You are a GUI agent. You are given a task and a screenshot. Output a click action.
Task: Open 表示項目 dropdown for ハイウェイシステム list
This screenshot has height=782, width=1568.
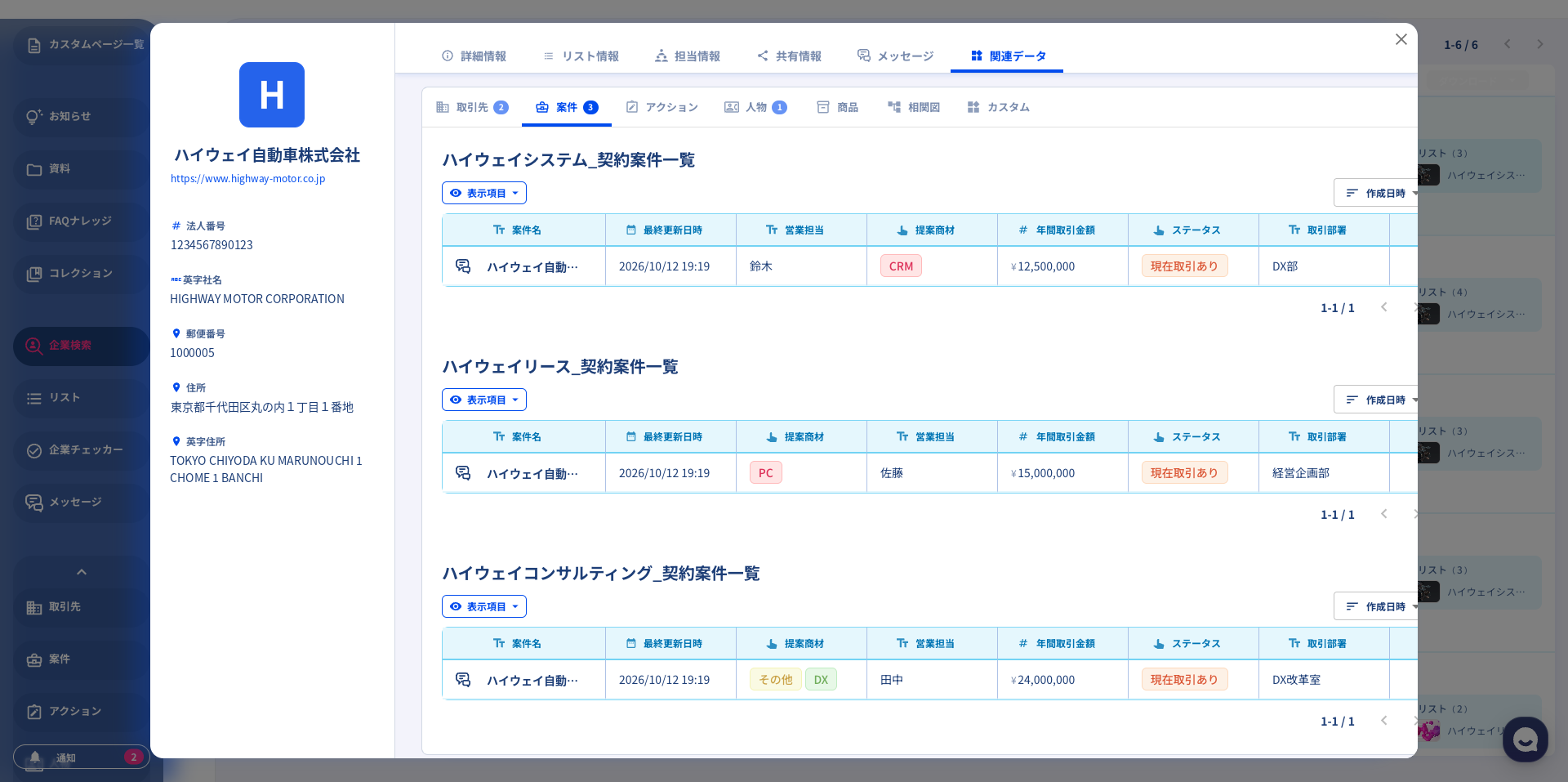484,193
